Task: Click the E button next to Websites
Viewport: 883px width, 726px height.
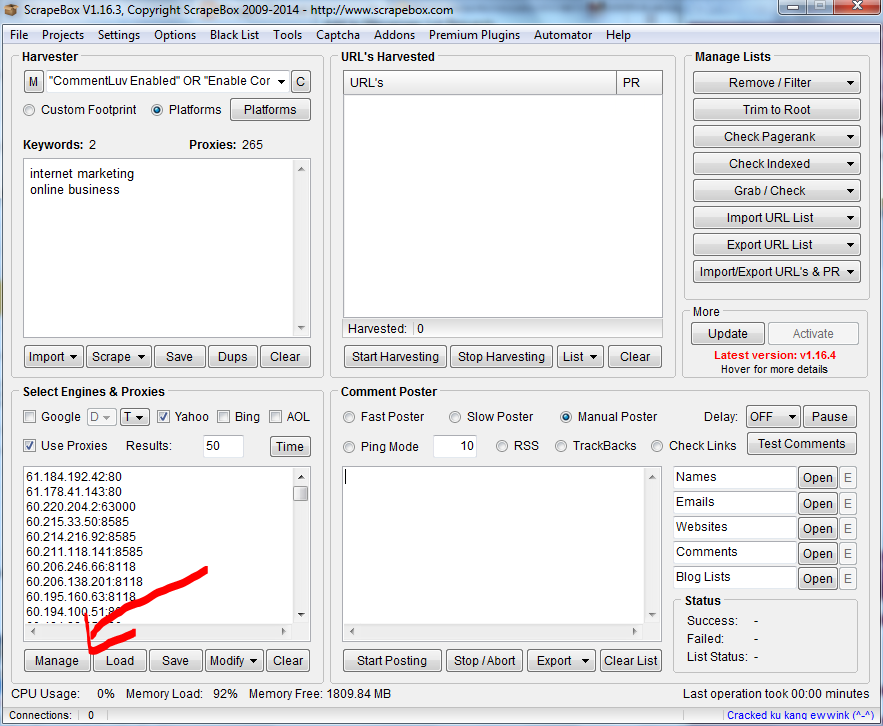Action: [x=848, y=528]
